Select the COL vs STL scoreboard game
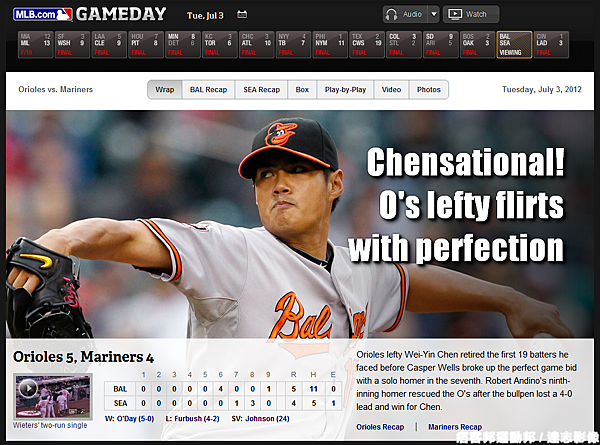Screen dimensions: 600x445 (403, 45)
